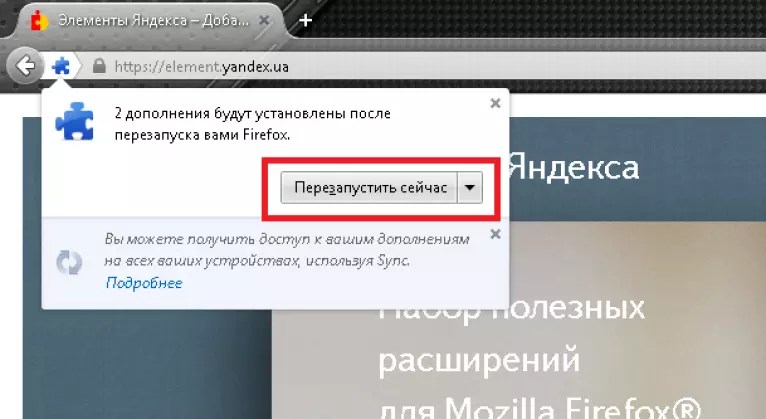Click the back navigation arrow button
Image resolution: width=766 pixels, height=419 pixels.
point(23,65)
